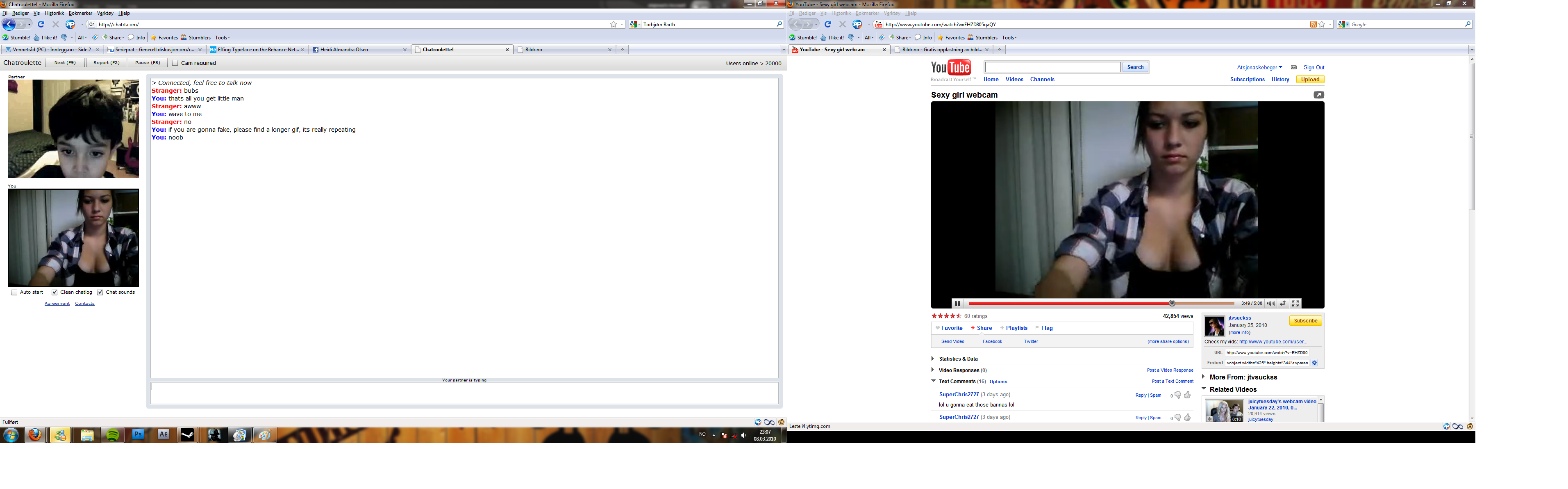Open the YouTube inbox envelope icon

tap(1293, 68)
